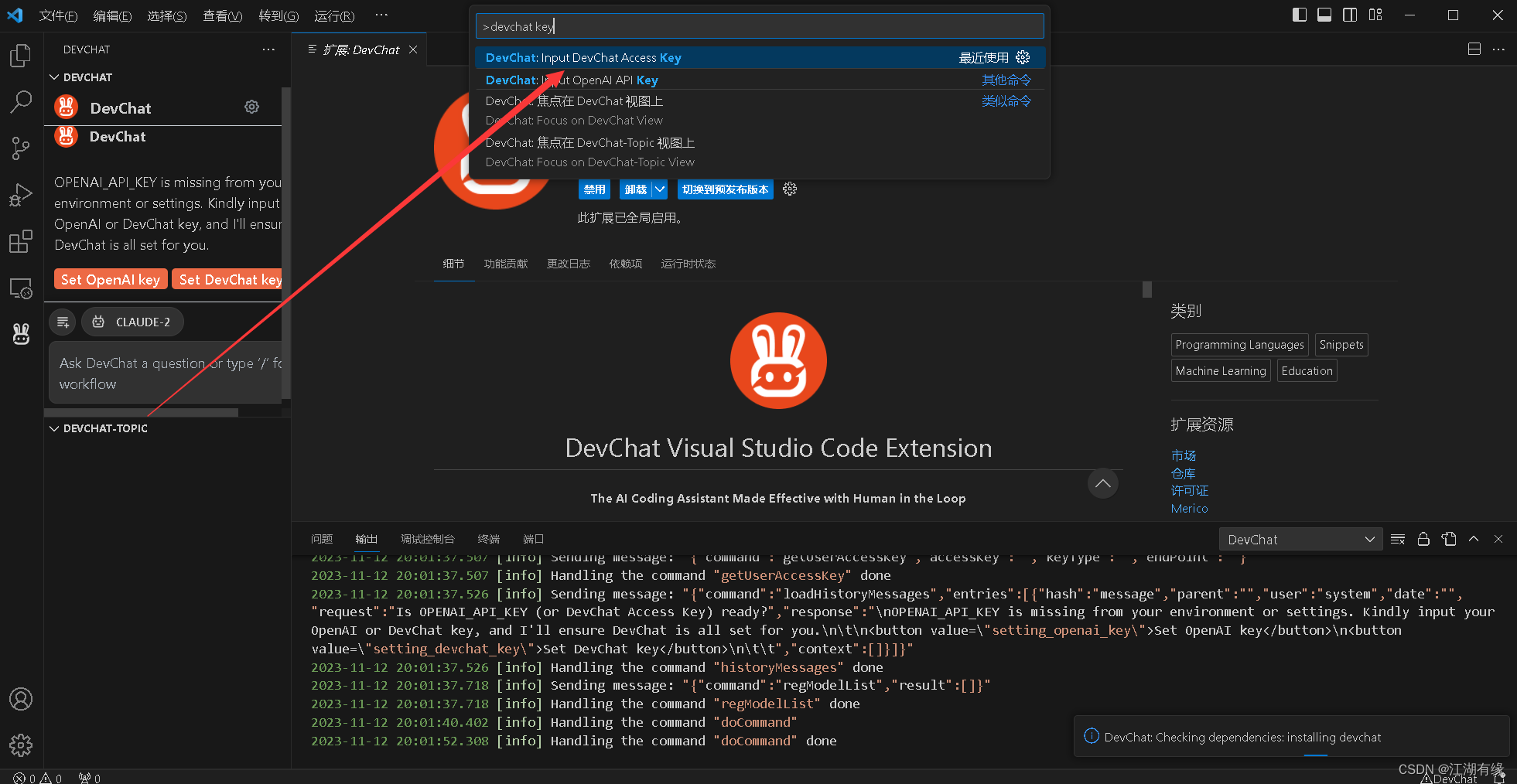1517x784 pixels.
Task: Click the 卸载 uninstall button
Action: point(636,189)
